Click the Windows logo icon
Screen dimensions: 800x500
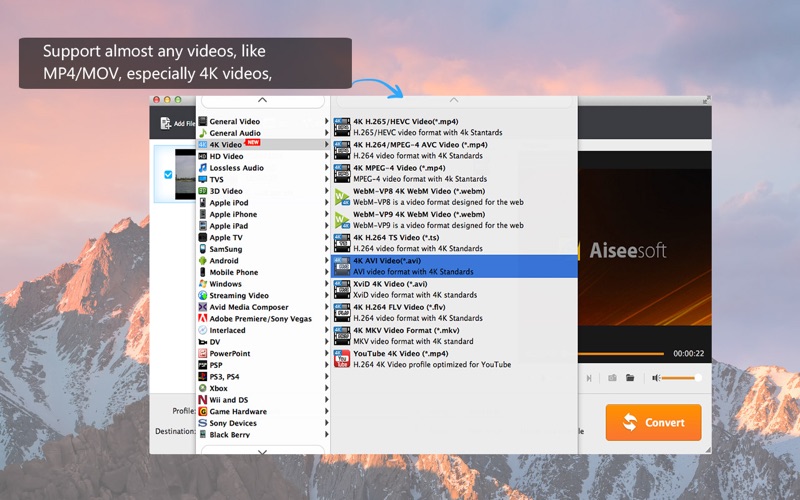point(203,284)
